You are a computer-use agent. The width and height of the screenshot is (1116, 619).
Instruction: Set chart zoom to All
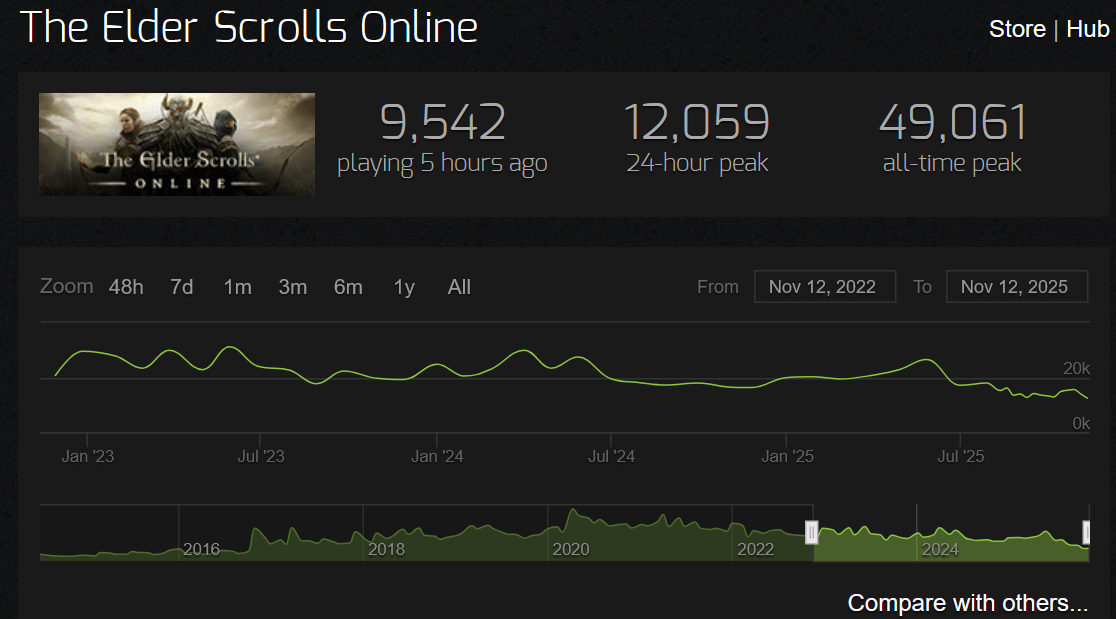point(459,287)
